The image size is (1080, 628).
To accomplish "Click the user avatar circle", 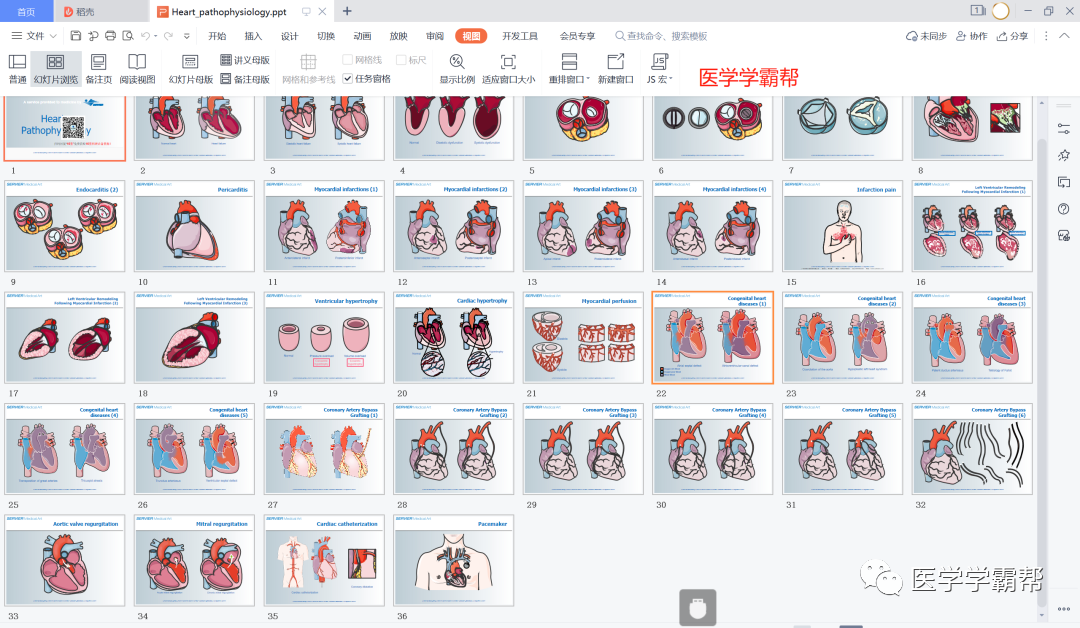I will point(1001,11).
